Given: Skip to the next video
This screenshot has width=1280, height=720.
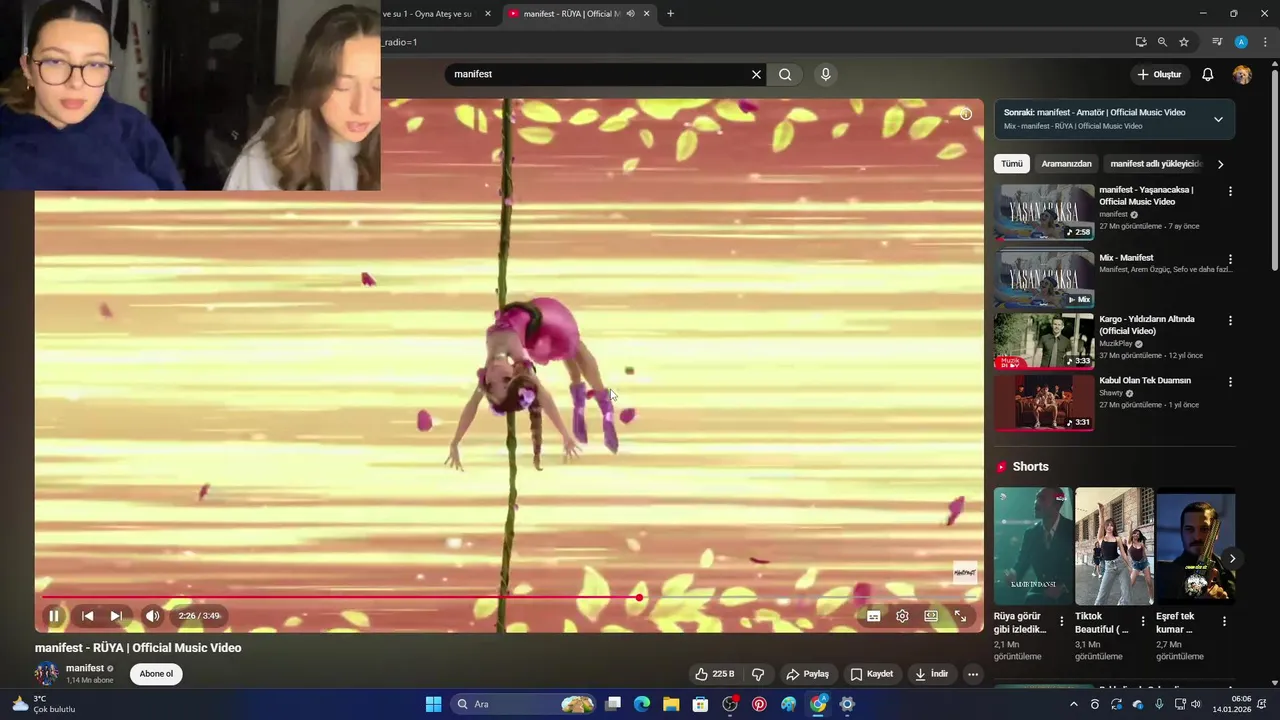Looking at the screenshot, I should tap(116, 616).
